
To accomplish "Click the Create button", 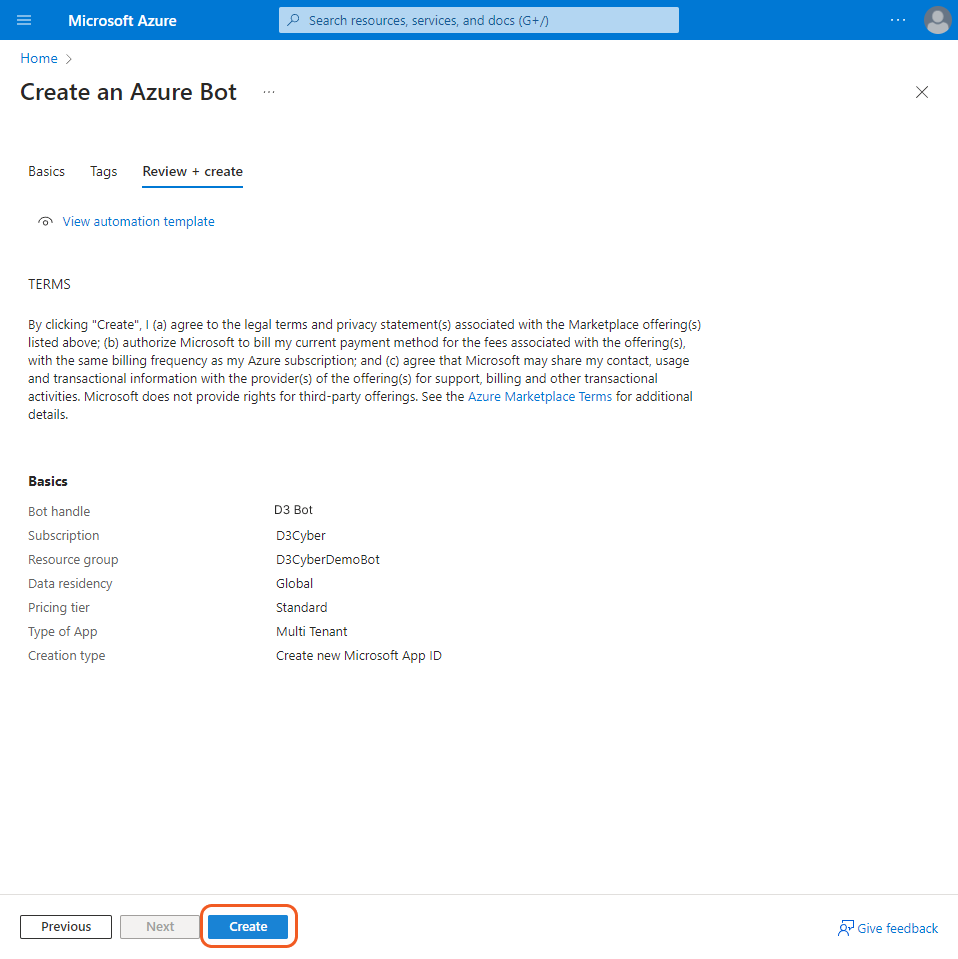I will coord(248,927).
